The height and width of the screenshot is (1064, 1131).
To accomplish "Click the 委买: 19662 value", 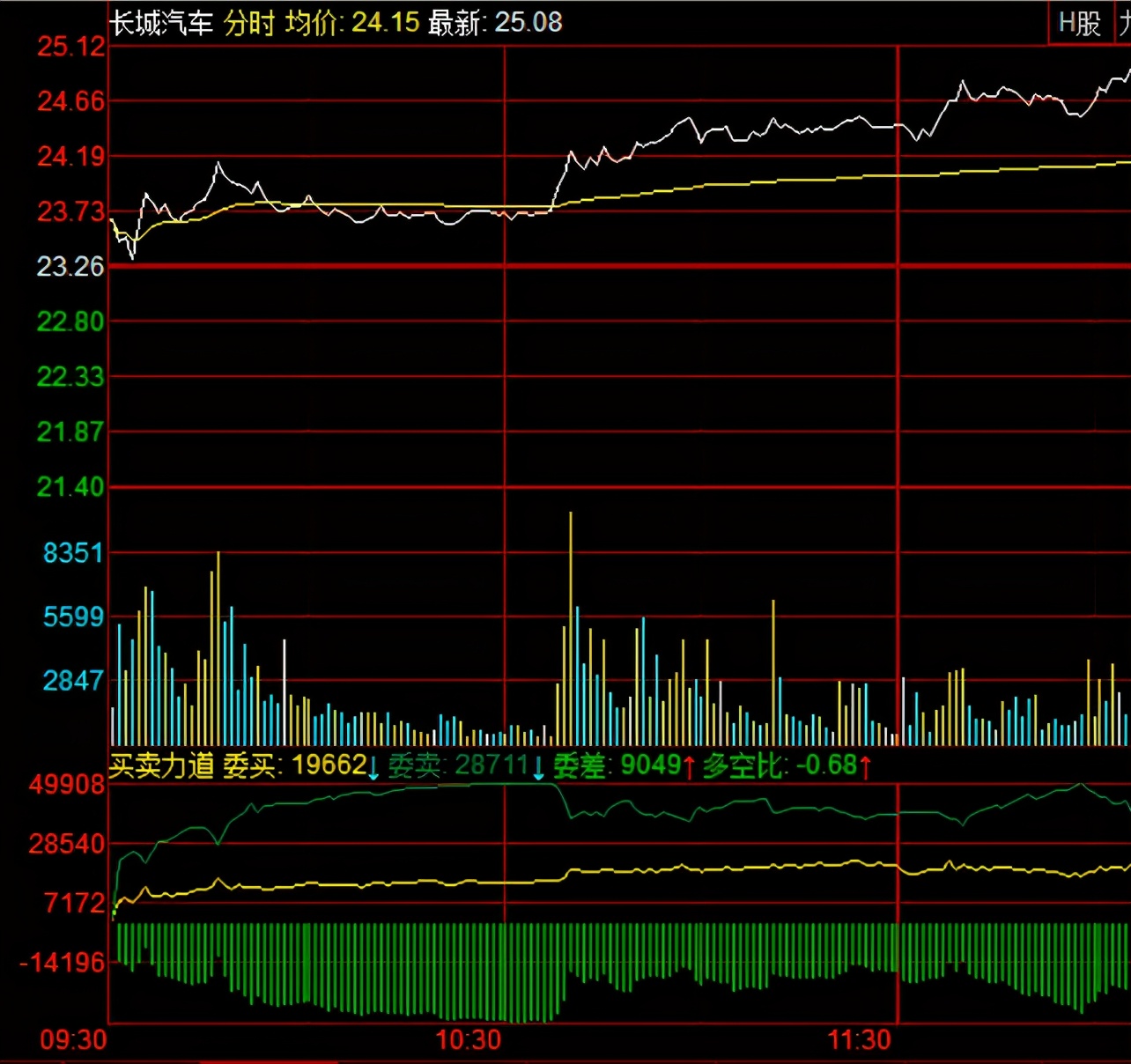I will [x=300, y=765].
